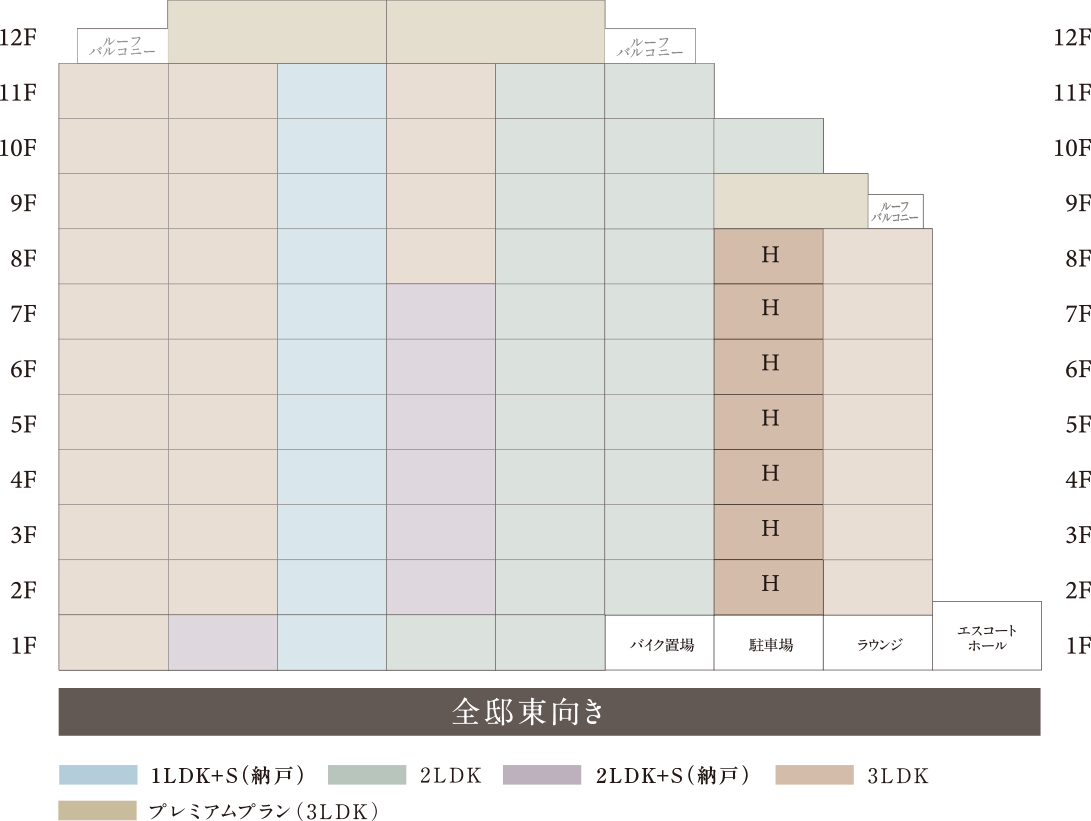Click the 2LDK legend label
Viewport: 1091px width, 821px height.
tap(451, 775)
